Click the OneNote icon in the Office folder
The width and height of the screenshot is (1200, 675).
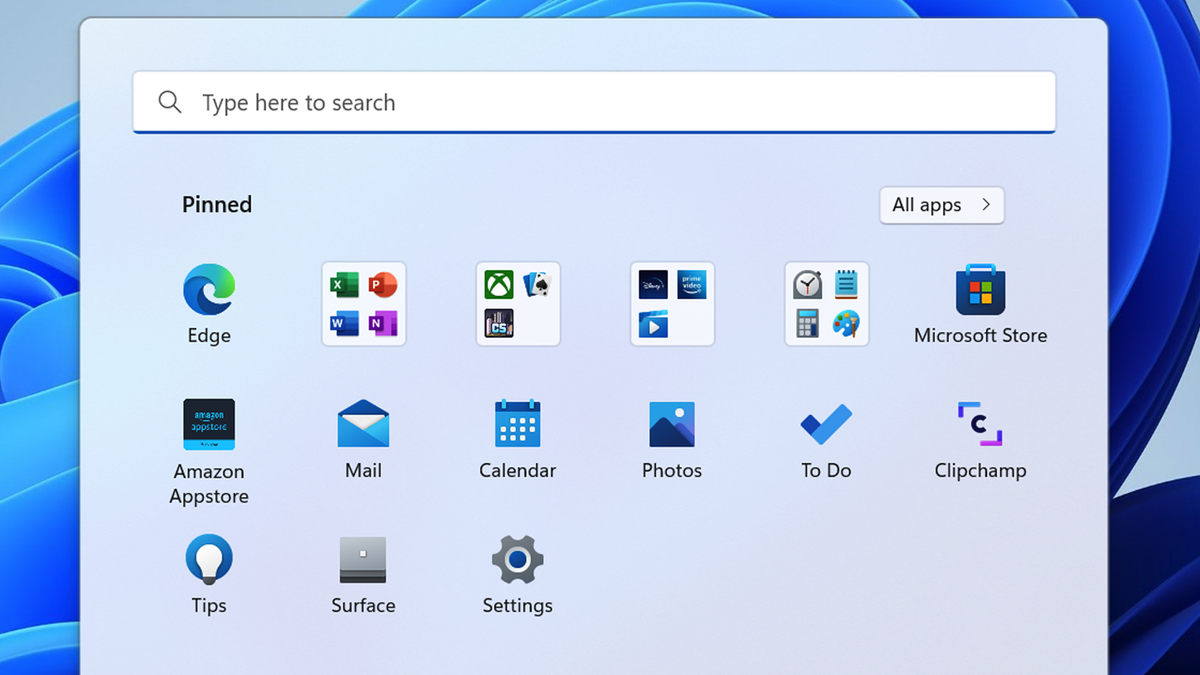coord(383,323)
